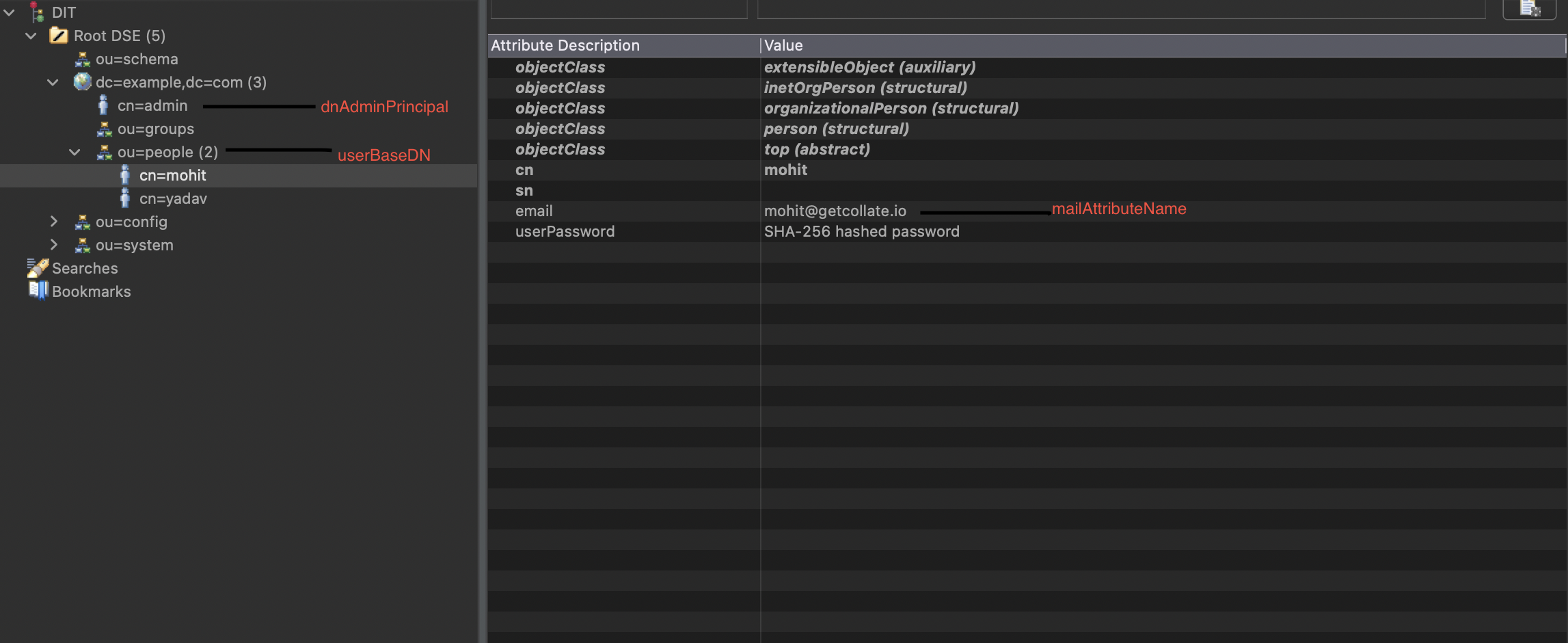Select the cn=yadav person icon
The image size is (1568, 643).
coord(125,198)
